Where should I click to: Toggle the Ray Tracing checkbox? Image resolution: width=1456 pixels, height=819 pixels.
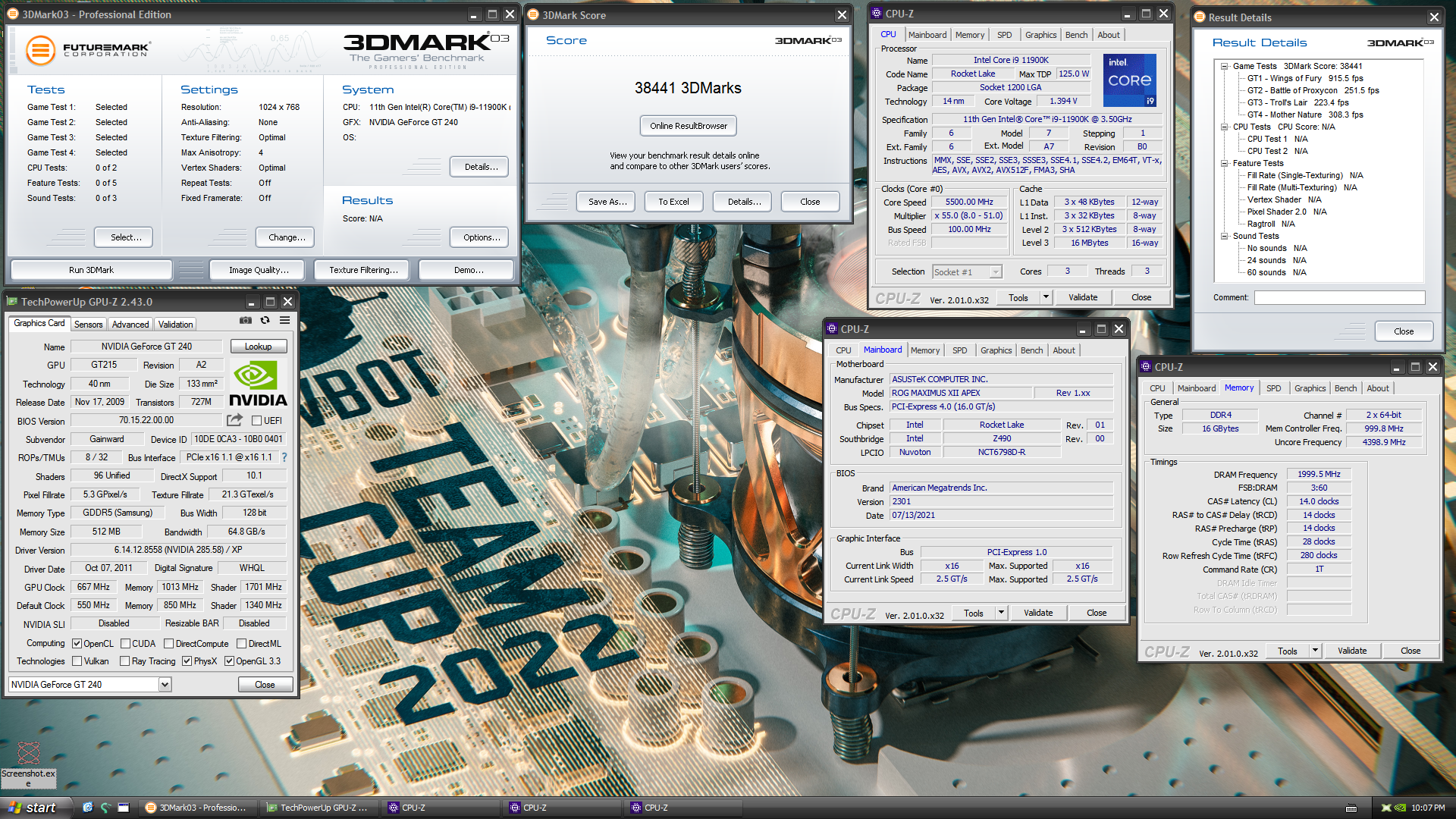coord(125,661)
